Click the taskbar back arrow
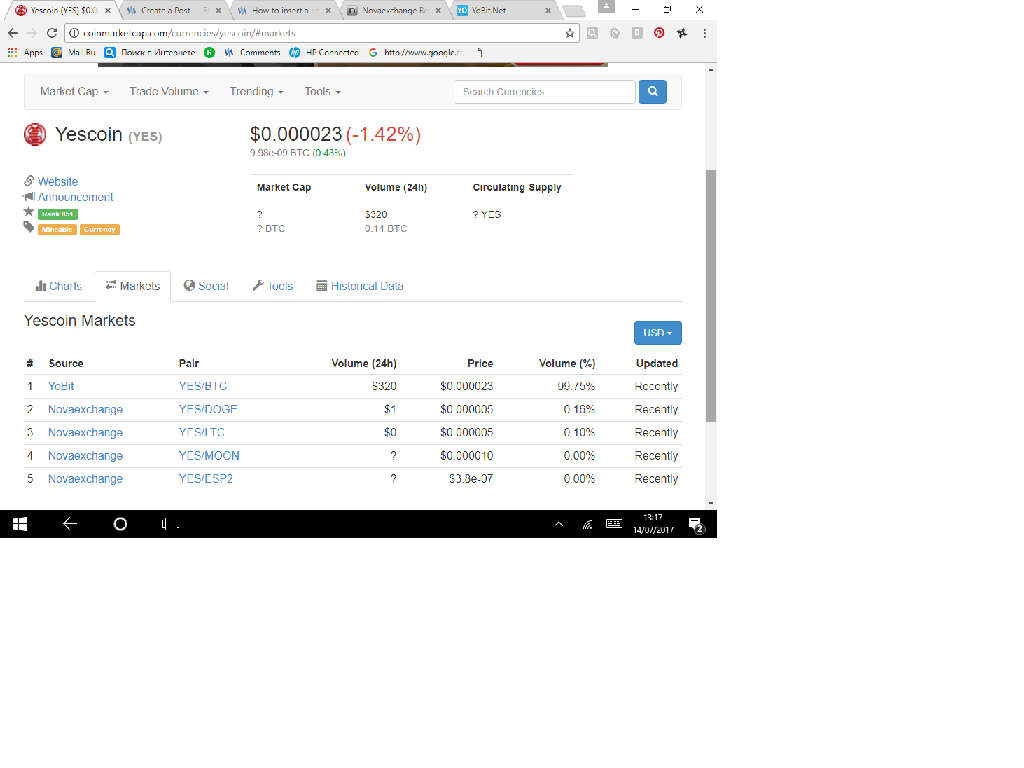This screenshot has width=1024, height=768. tap(70, 524)
